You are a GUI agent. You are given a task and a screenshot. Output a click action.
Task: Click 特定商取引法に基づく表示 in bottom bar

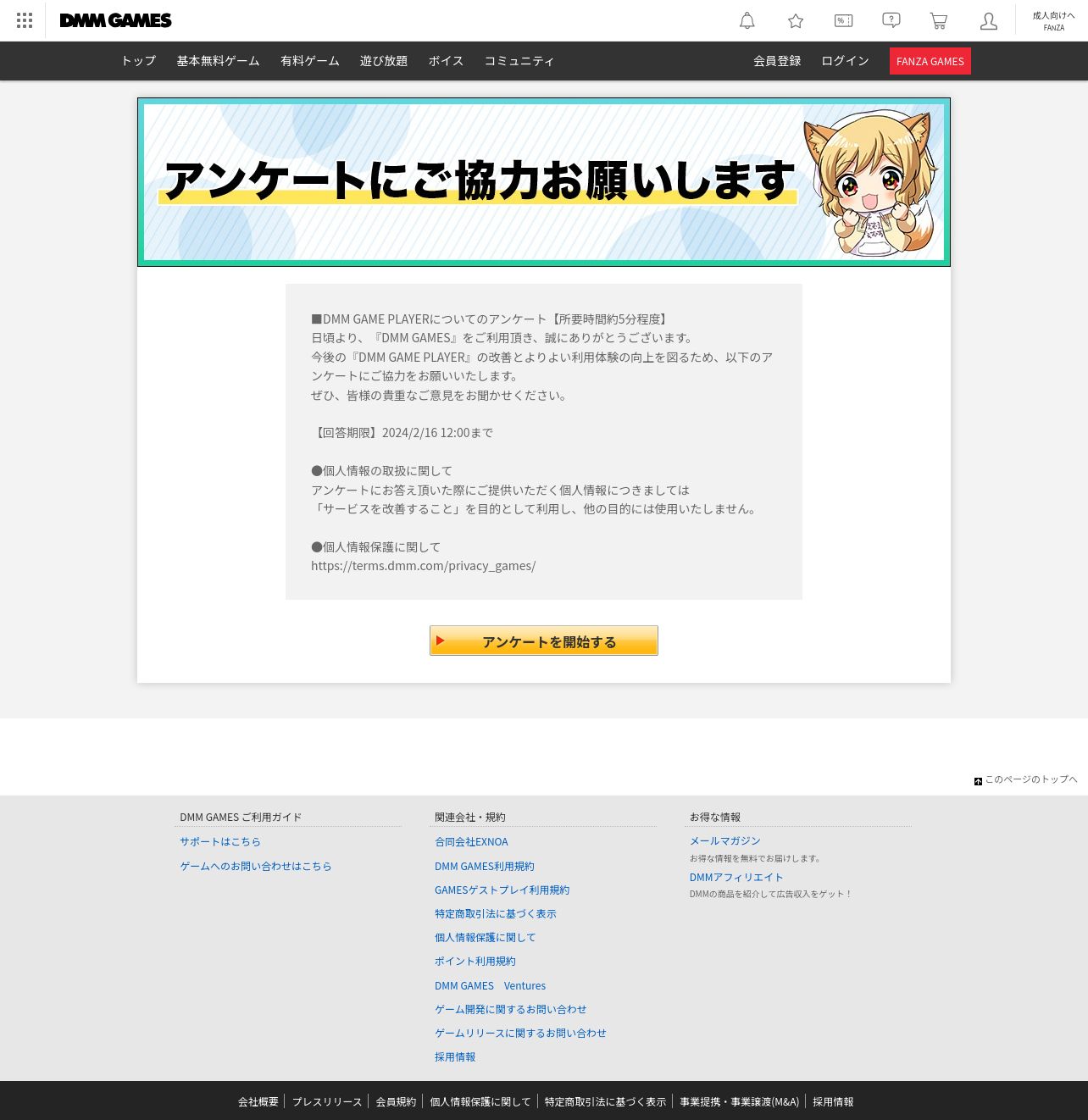click(x=605, y=1102)
